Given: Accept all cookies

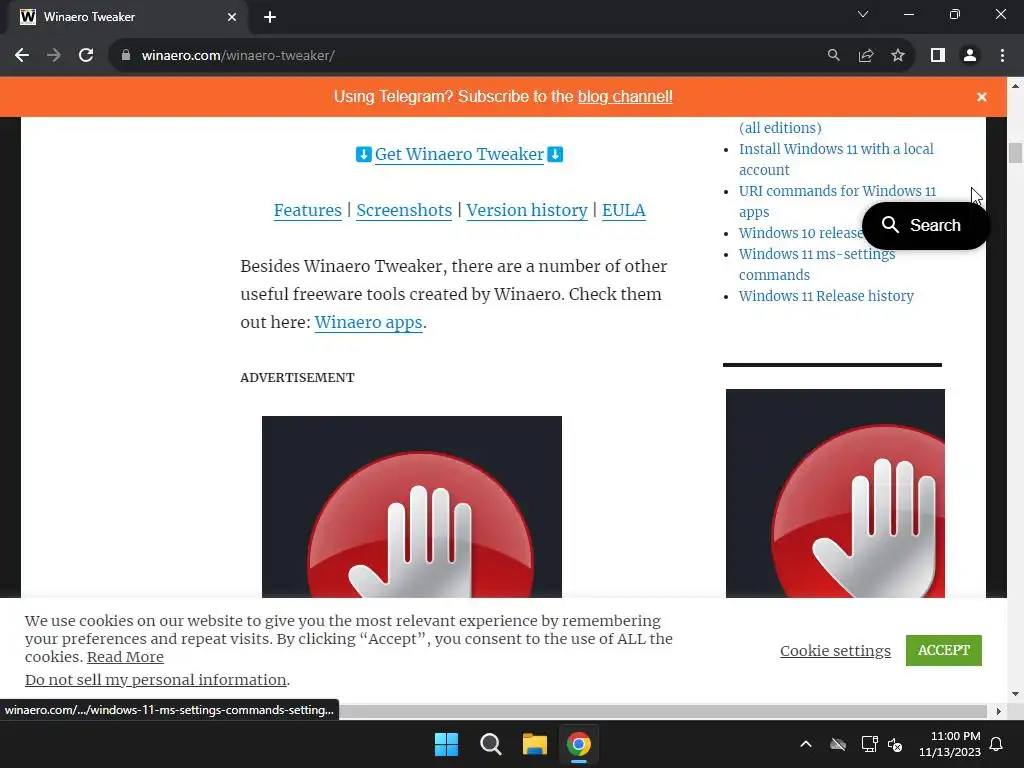Looking at the screenshot, I should [944, 650].
